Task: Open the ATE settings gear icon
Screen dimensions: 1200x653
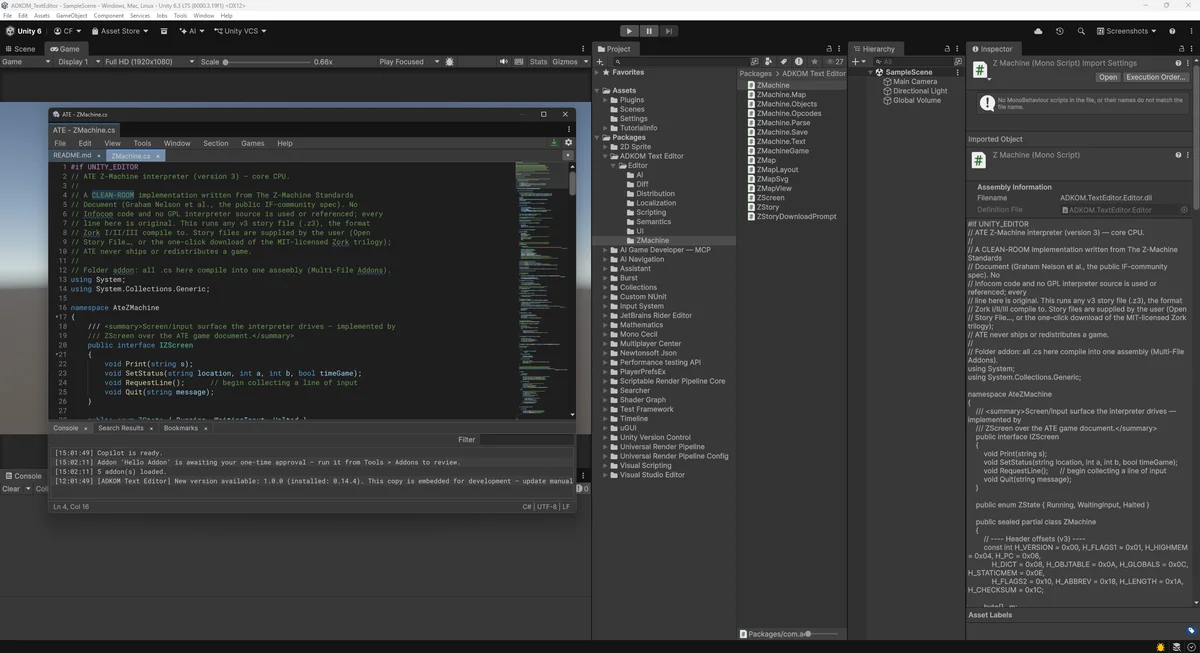Action: 568,143
